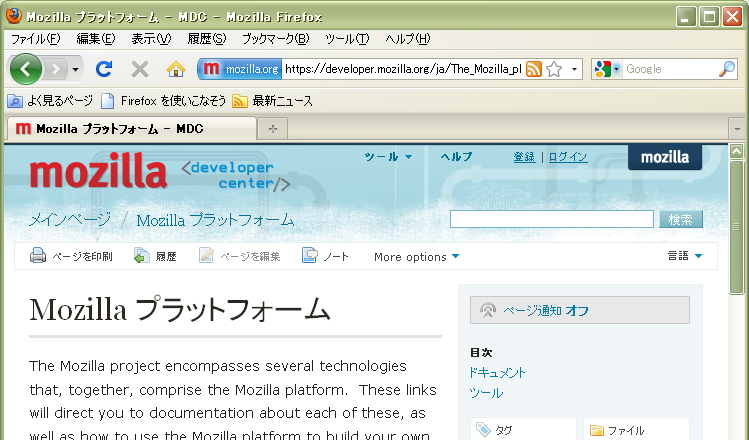Viewport: 749px width, 440px height.
Task: Open the Firefox を使いこなそう bookmark
Action: [163, 101]
